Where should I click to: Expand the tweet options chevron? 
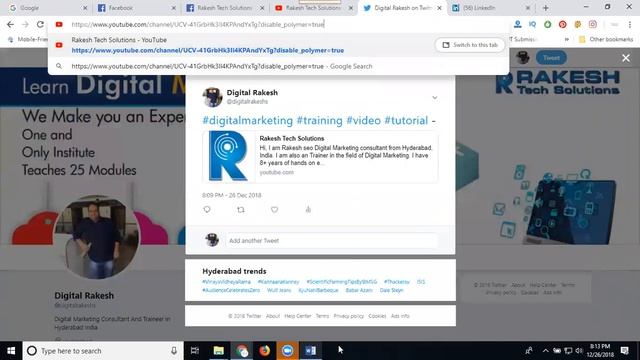pos(435,98)
